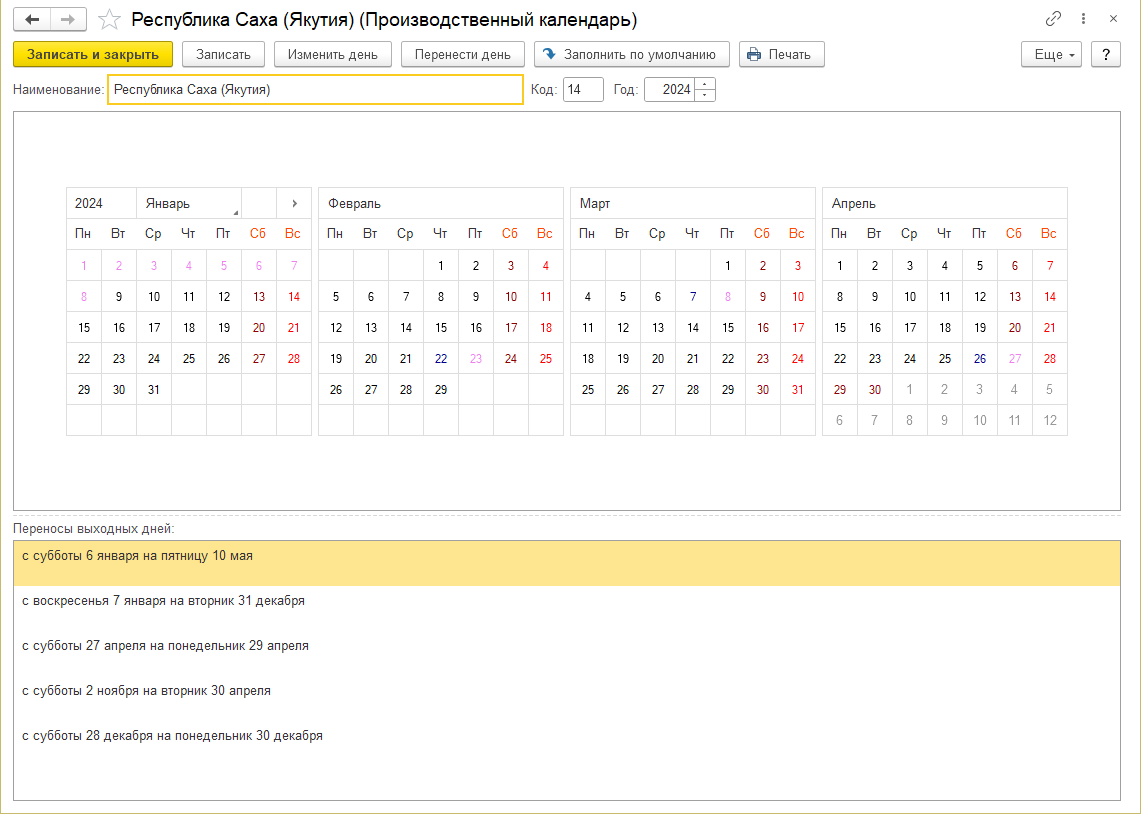This screenshot has height=814, width=1141.
Task: Select April 29 in the calendar
Action: pos(840,390)
